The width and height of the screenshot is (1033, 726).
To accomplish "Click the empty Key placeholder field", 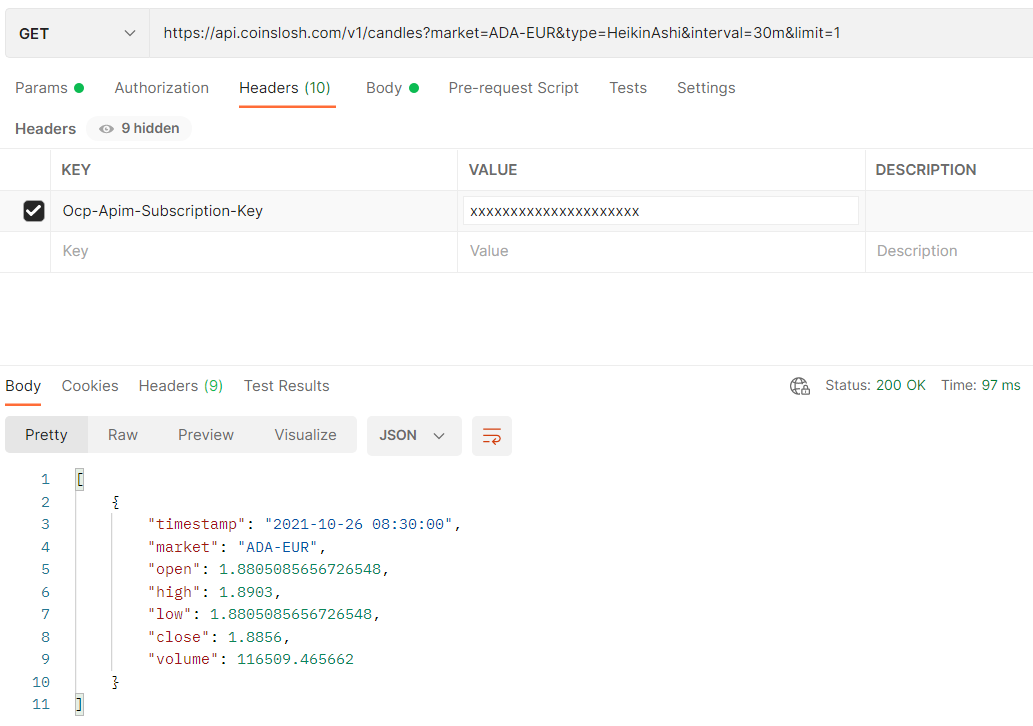I will point(254,251).
